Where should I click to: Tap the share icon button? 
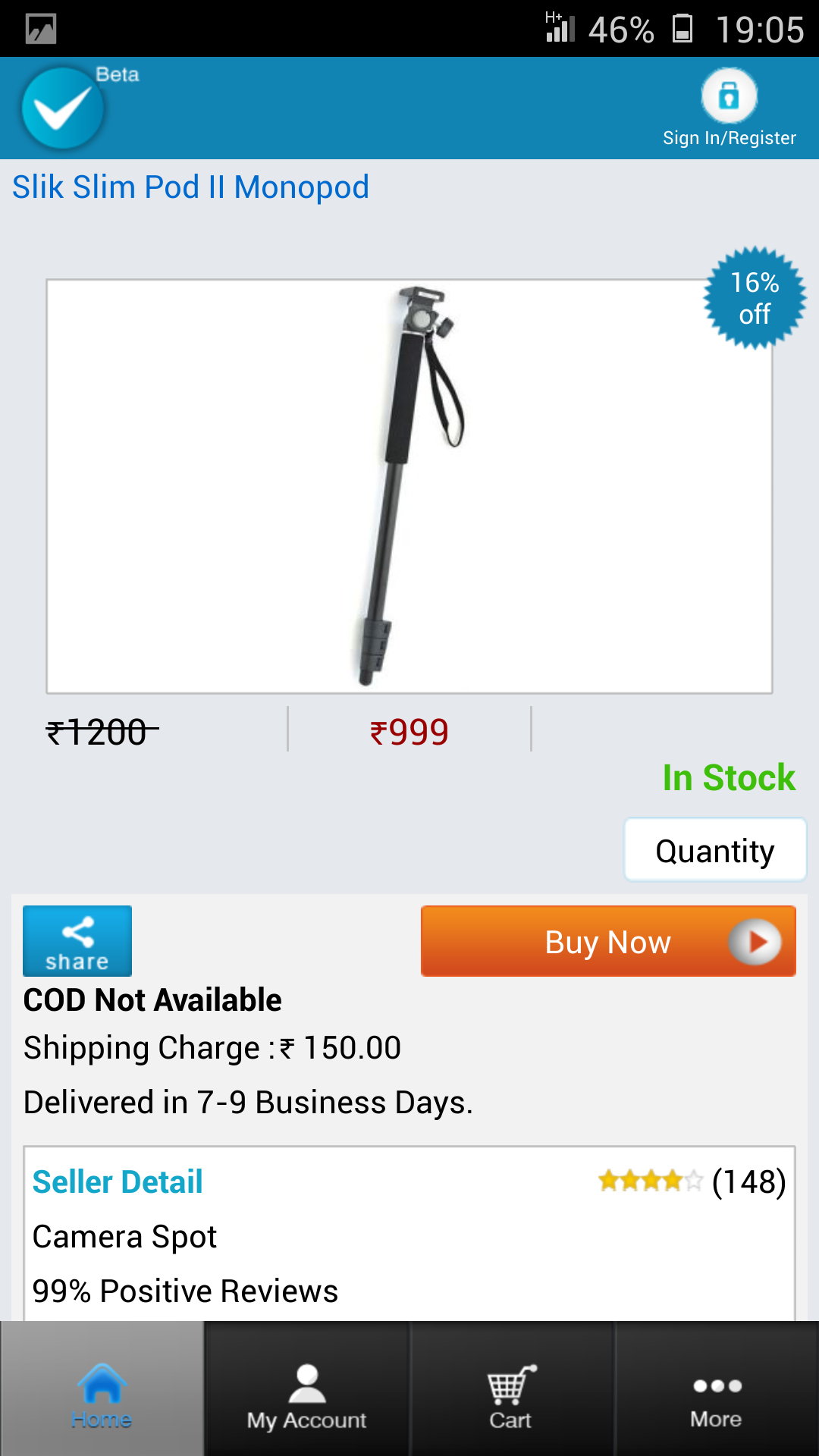tap(77, 940)
